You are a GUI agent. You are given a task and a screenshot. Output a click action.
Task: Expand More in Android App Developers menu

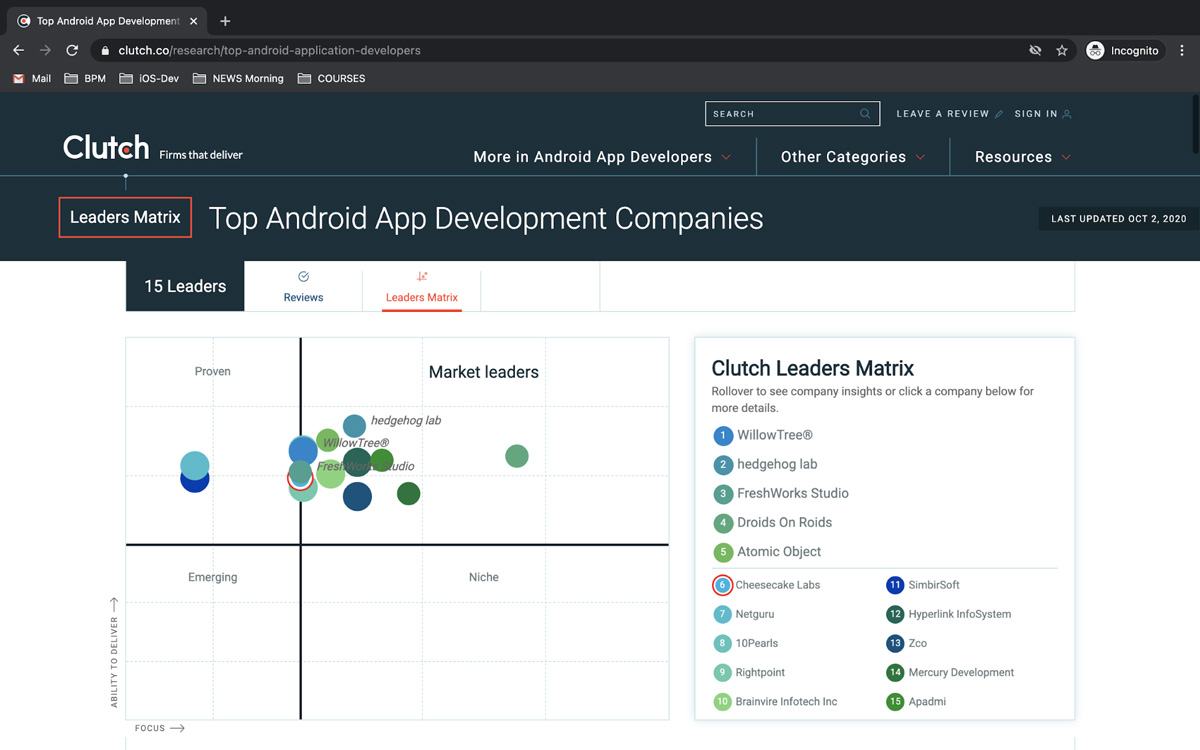click(x=602, y=157)
